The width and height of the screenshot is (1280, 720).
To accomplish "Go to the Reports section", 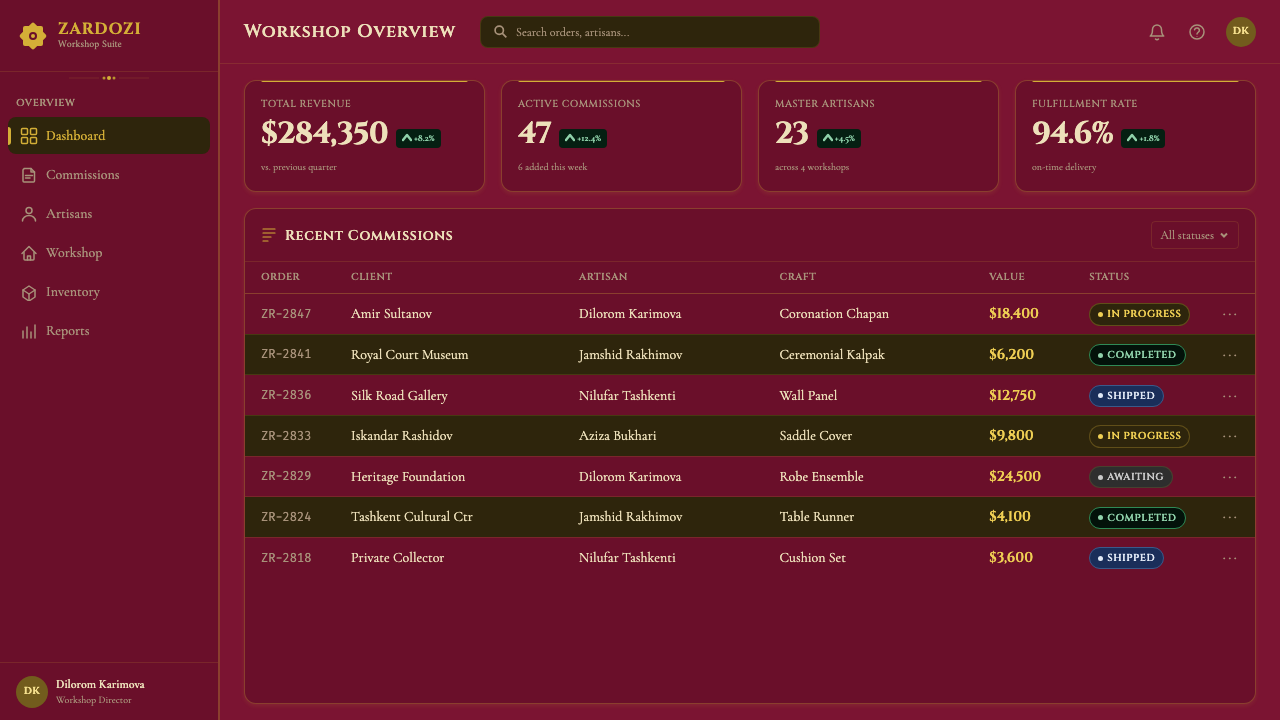I will coord(109,331).
